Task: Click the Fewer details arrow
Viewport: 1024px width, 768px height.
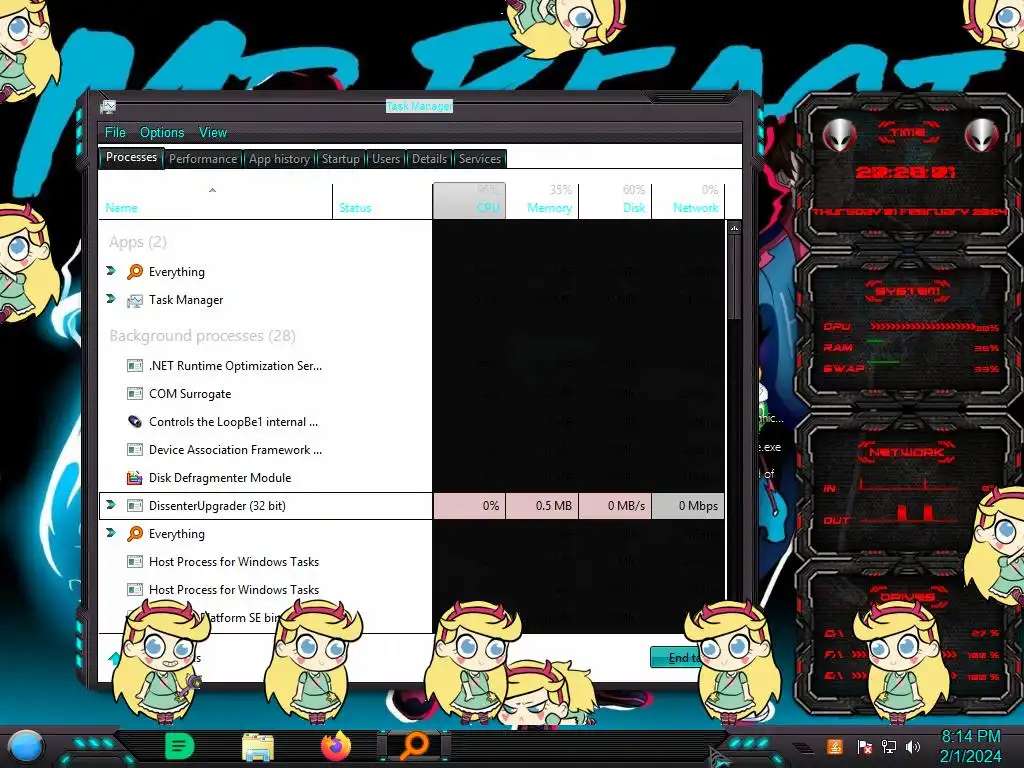Action: coord(115,658)
